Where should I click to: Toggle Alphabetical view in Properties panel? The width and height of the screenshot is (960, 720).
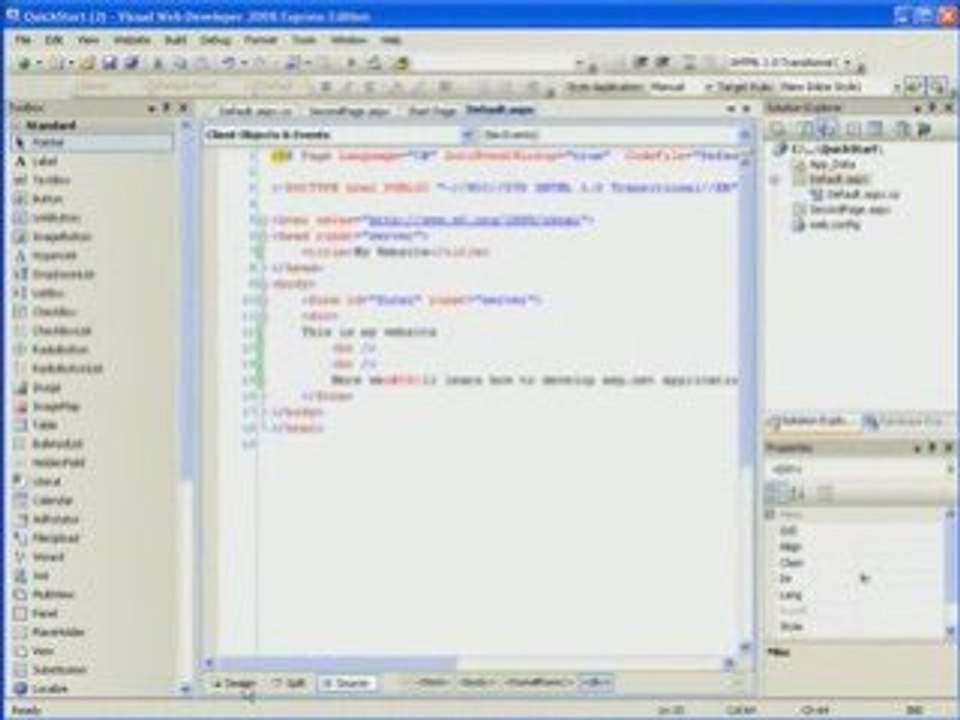click(x=798, y=492)
